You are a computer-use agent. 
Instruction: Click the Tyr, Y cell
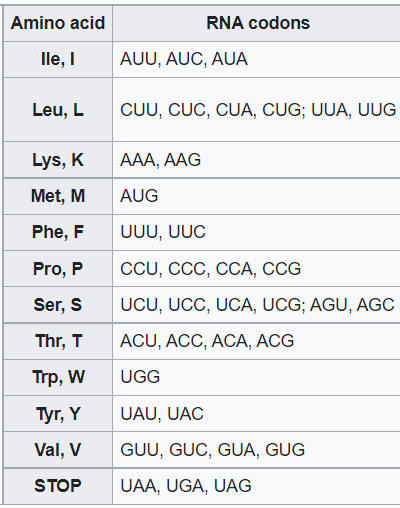pos(58,414)
